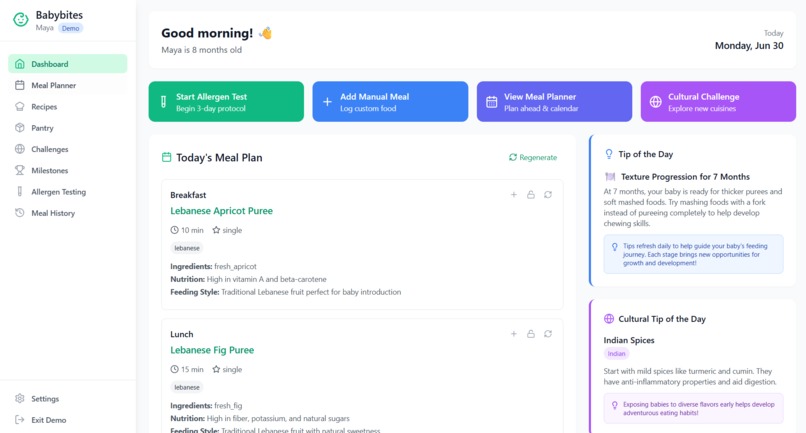Go to Recipes in the sidebar

[x=67, y=106]
